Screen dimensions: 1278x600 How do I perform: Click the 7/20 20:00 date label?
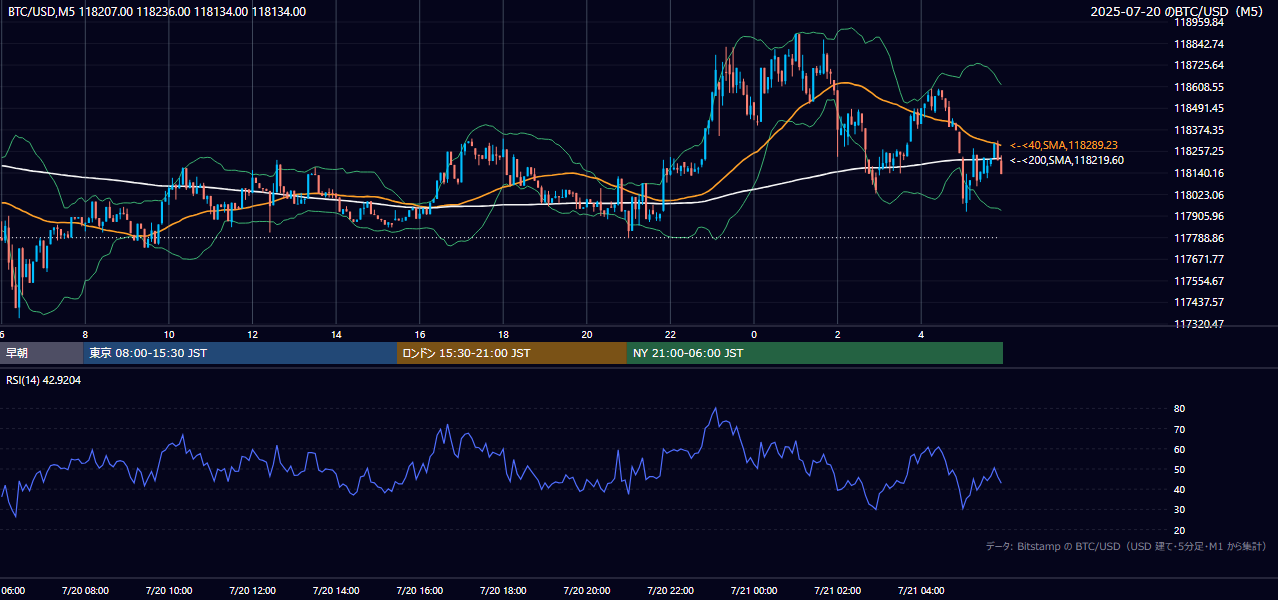pos(587,590)
